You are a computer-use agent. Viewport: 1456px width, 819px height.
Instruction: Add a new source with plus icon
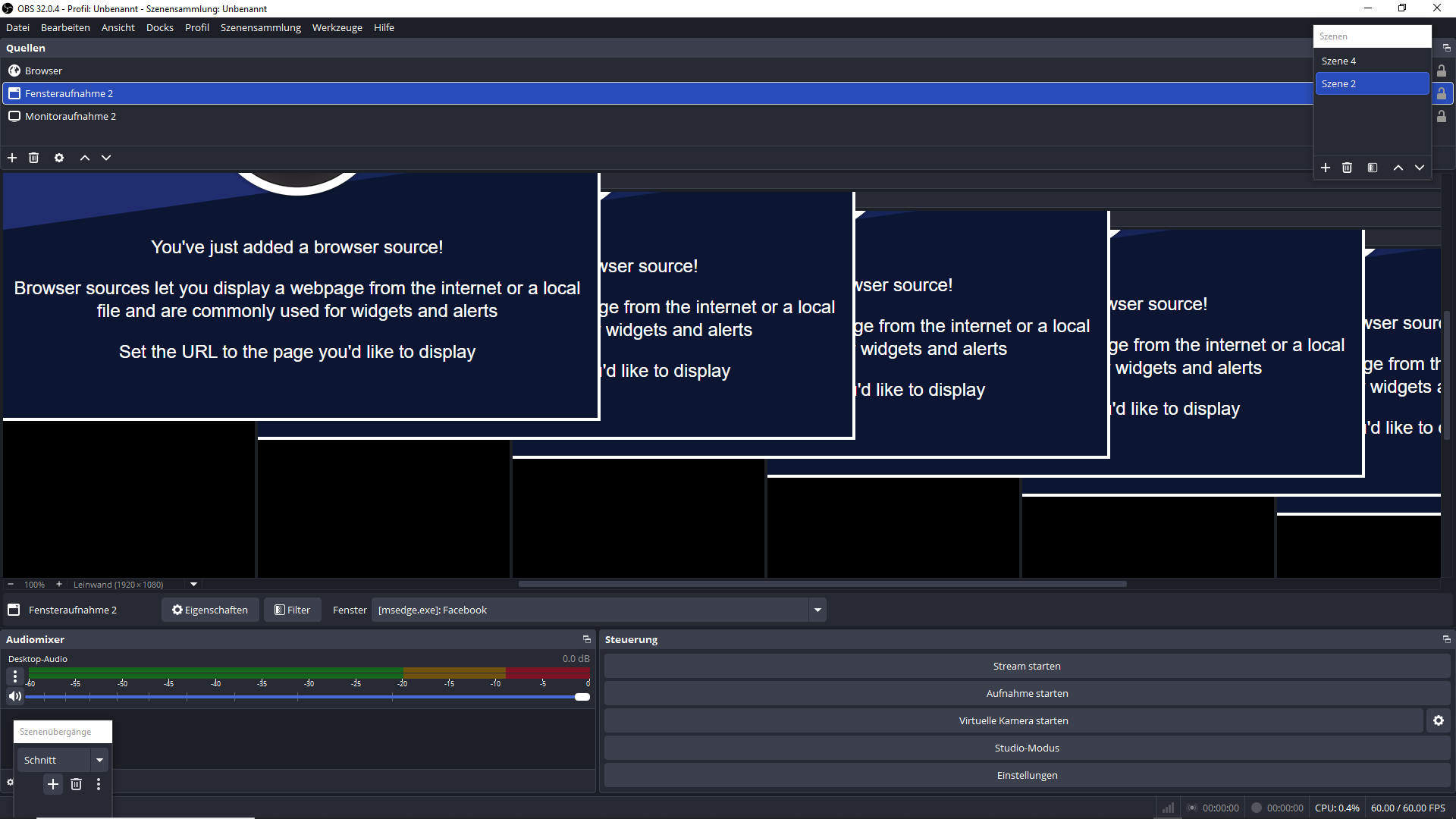tap(12, 158)
